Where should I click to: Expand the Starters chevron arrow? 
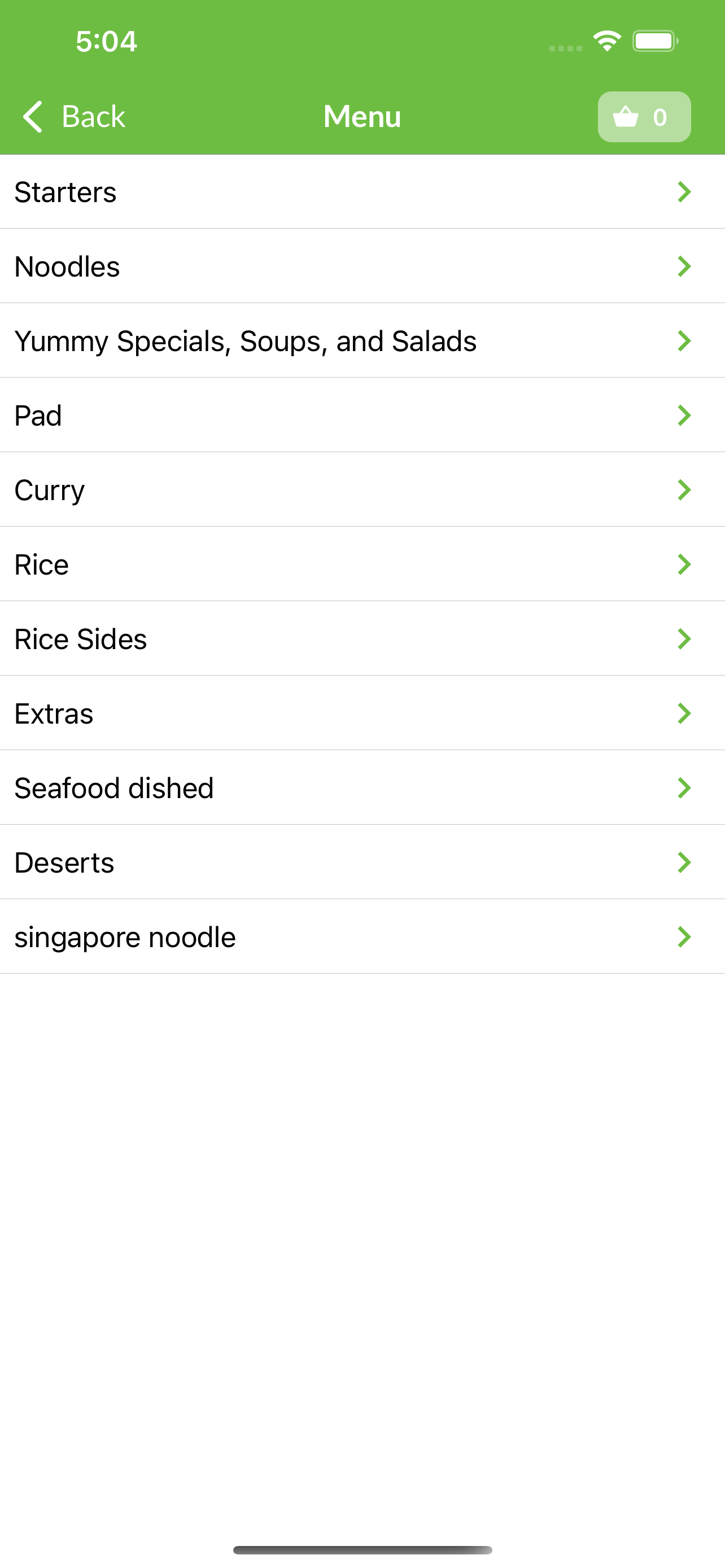[x=684, y=192]
